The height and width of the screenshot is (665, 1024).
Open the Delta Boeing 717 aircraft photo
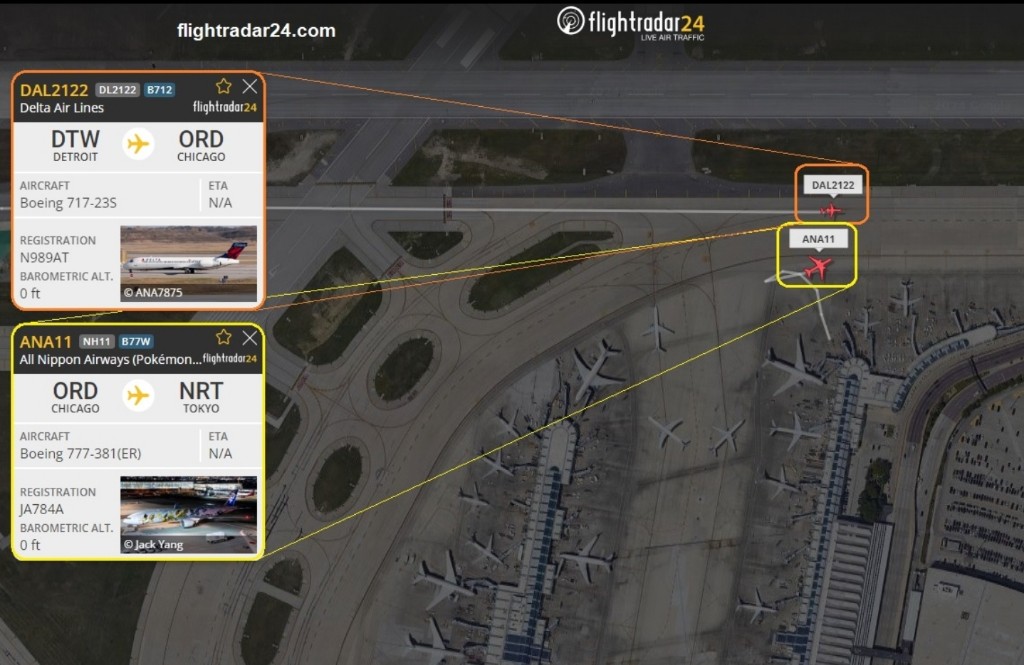tap(188, 263)
